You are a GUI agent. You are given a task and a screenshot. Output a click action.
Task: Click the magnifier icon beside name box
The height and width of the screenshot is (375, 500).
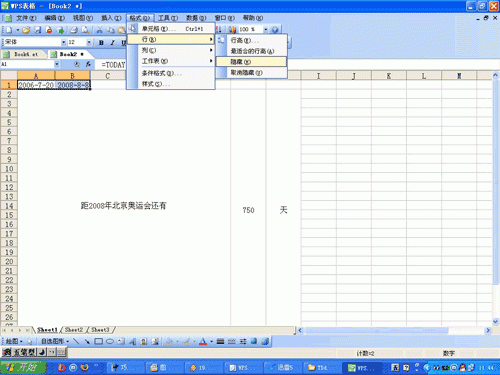77,64
